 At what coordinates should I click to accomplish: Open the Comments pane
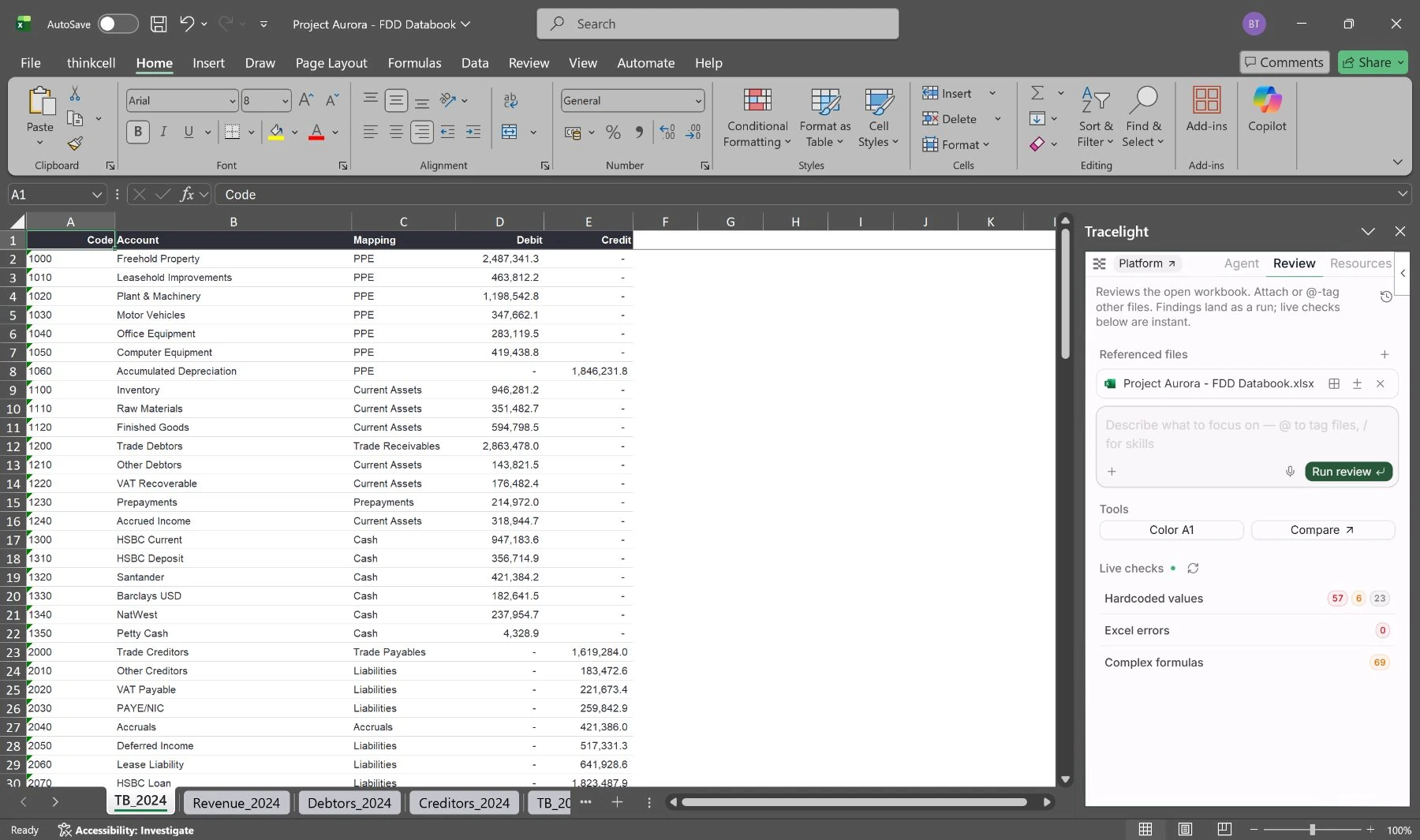tap(1284, 62)
